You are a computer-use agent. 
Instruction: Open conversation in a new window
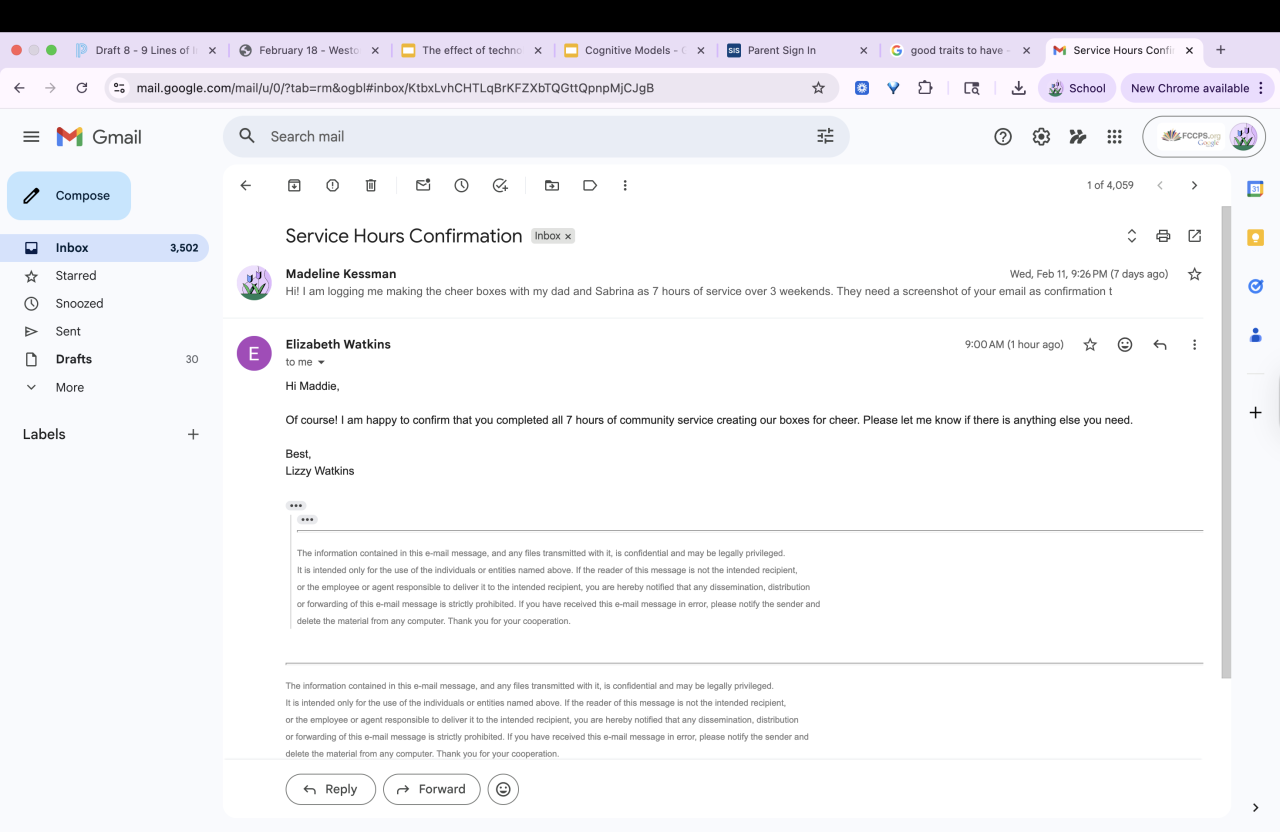pyautogui.click(x=1195, y=236)
